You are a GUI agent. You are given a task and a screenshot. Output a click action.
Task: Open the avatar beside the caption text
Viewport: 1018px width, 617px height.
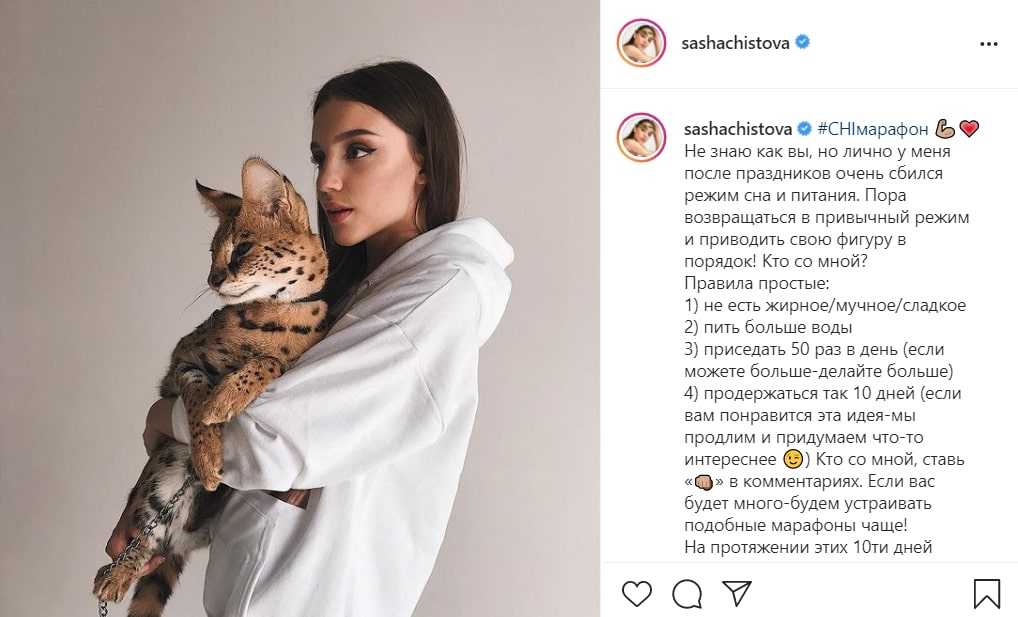coord(641,137)
